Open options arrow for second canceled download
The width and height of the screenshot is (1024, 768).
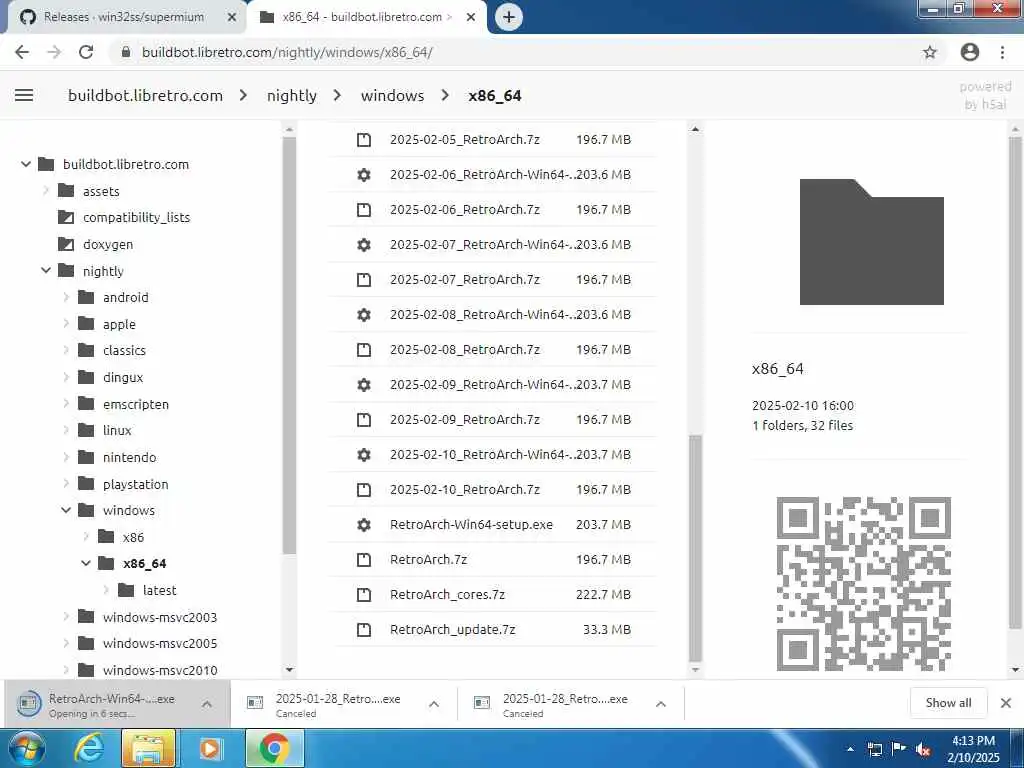tap(660, 704)
